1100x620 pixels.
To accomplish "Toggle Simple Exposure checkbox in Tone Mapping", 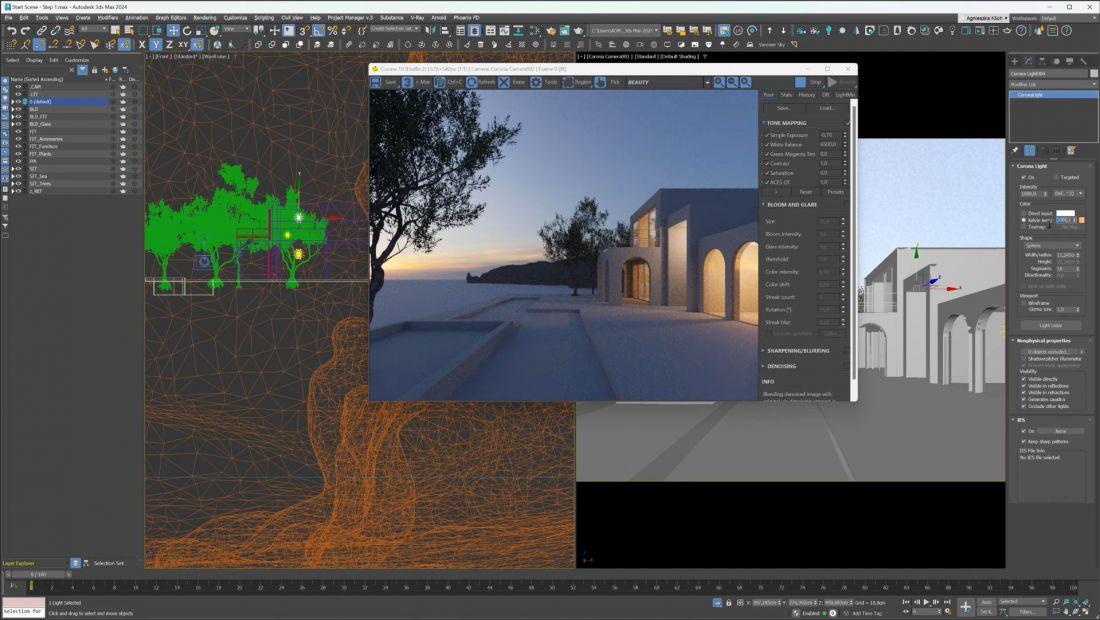I will (x=767, y=135).
